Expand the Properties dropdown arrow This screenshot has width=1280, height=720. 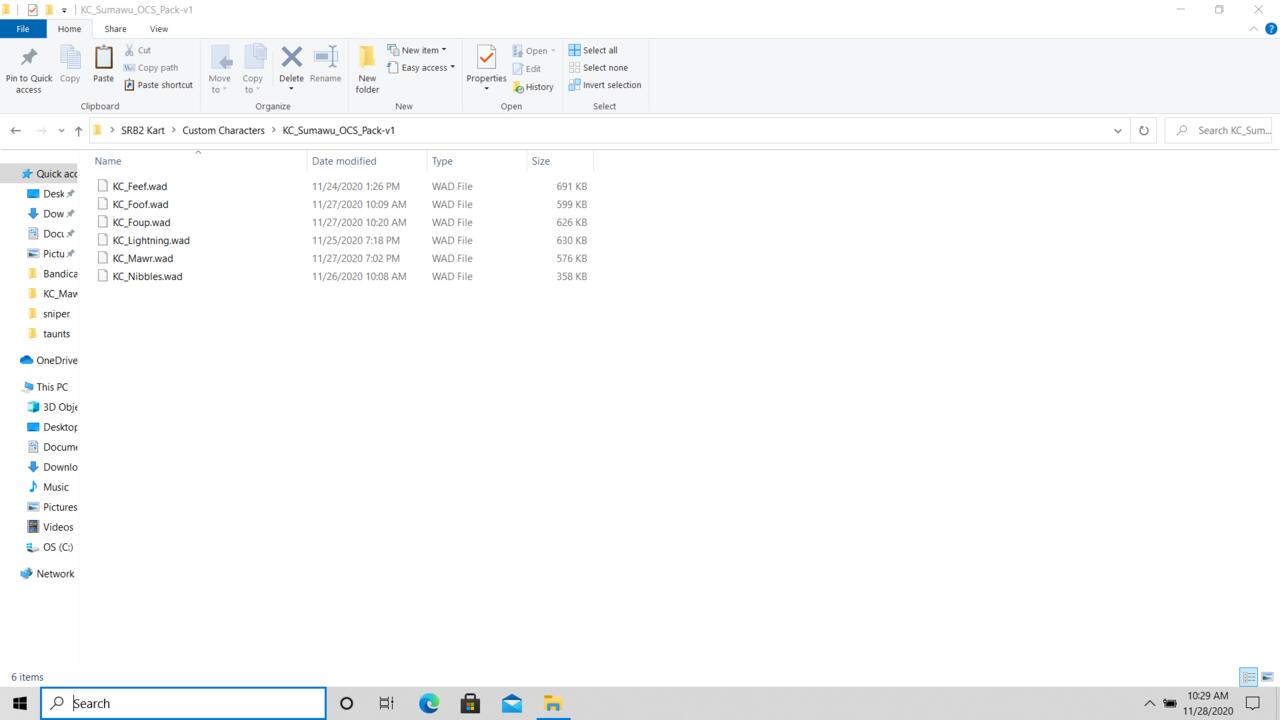[486, 89]
